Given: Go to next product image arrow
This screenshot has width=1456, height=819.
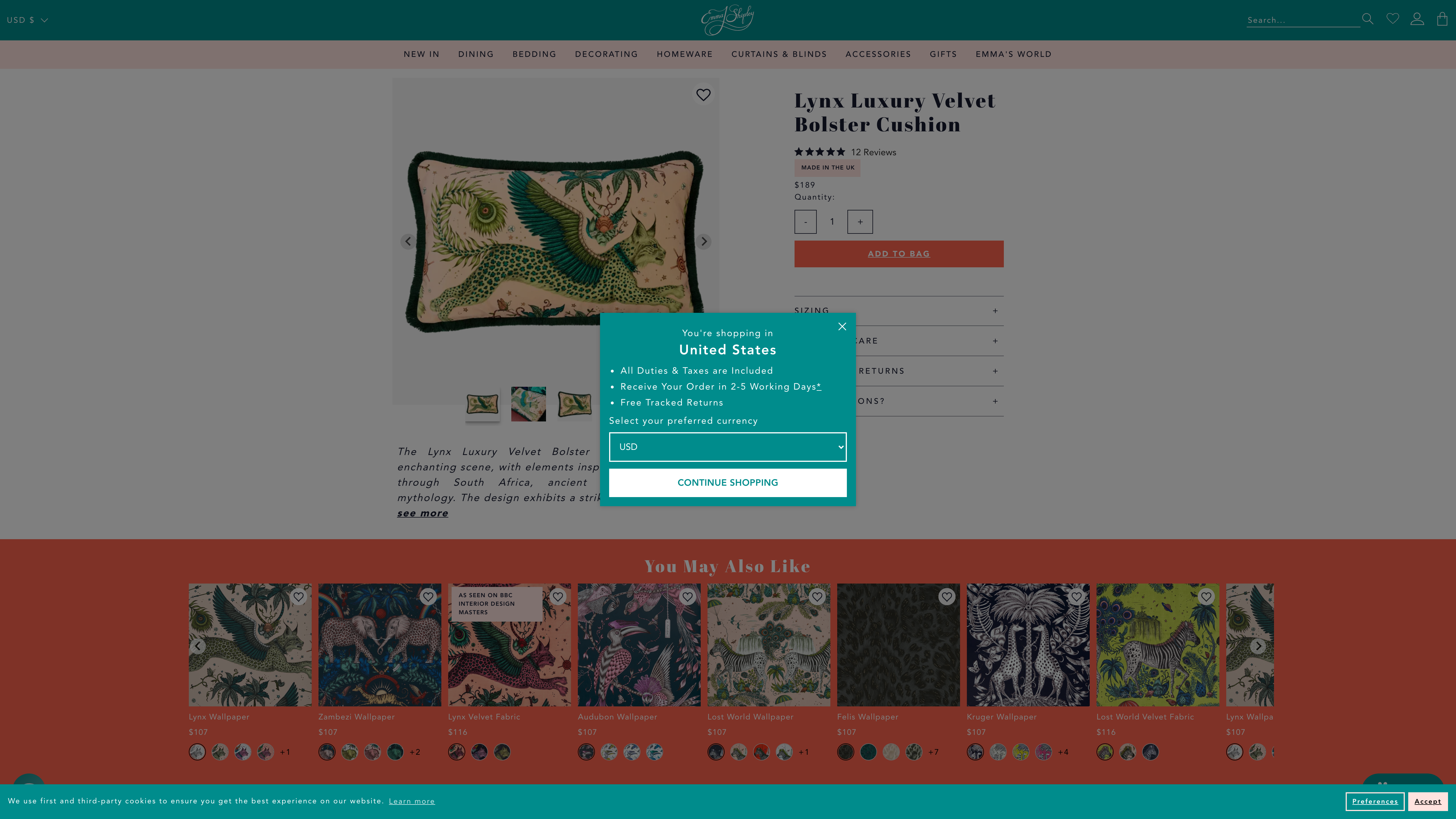Looking at the screenshot, I should pyautogui.click(x=704, y=241).
